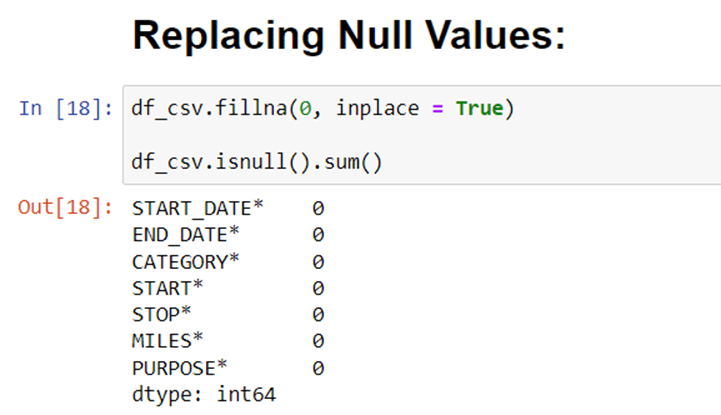
Task: Click the green zero argument in fillna
Action: pos(305,109)
